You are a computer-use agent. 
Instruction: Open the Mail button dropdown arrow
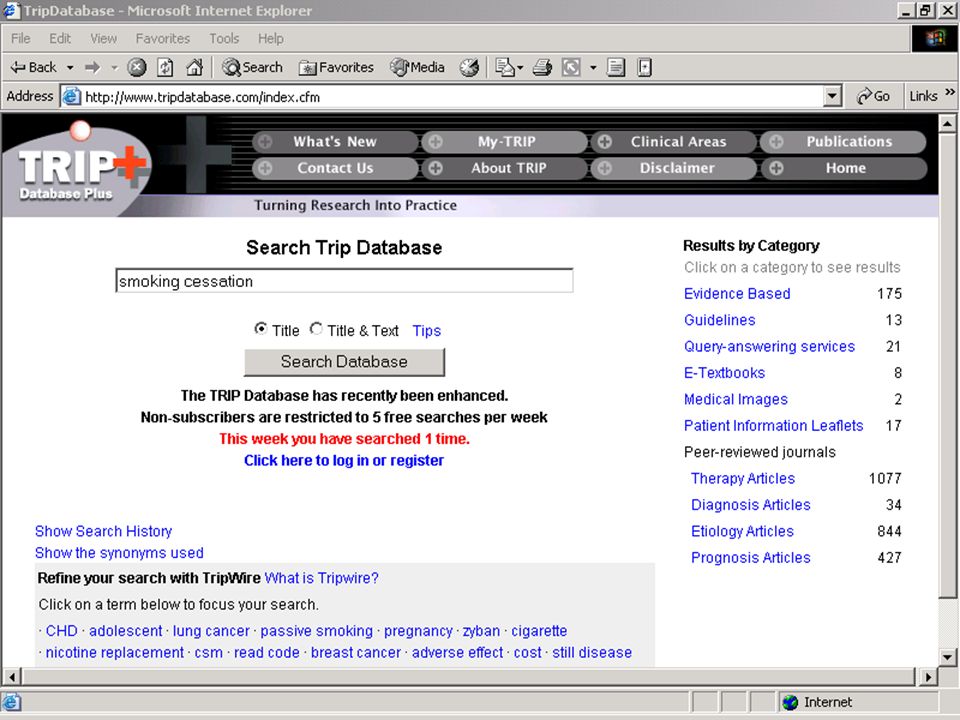520,67
